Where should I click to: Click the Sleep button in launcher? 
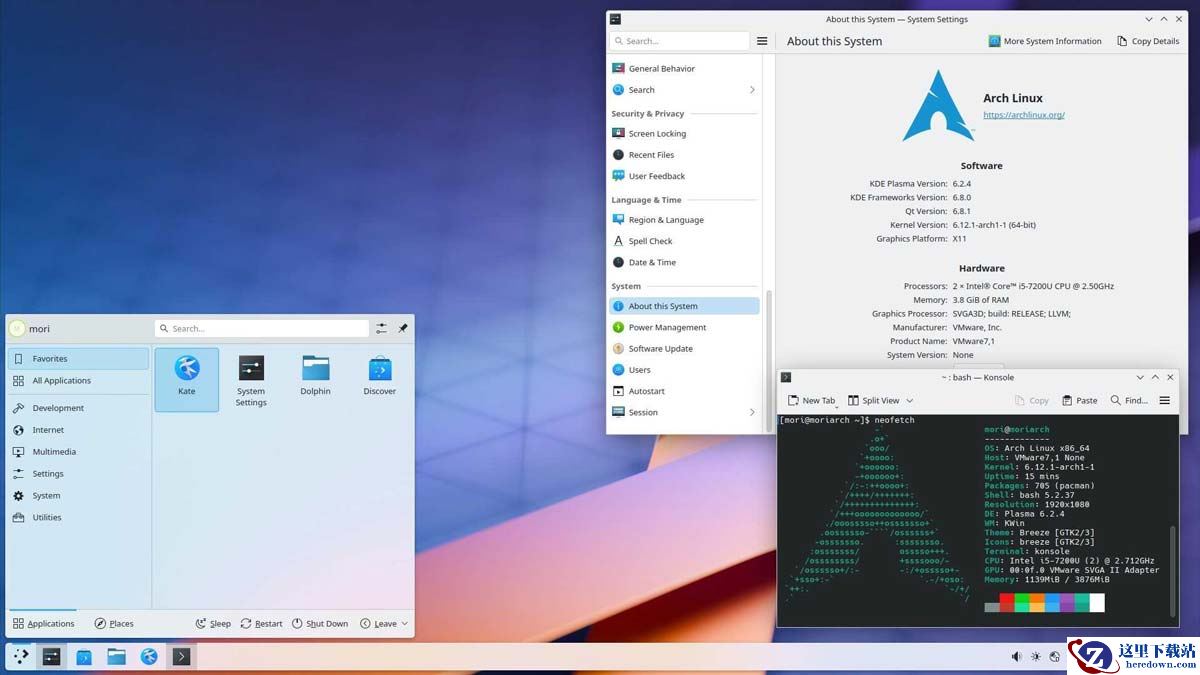tap(212, 623)
